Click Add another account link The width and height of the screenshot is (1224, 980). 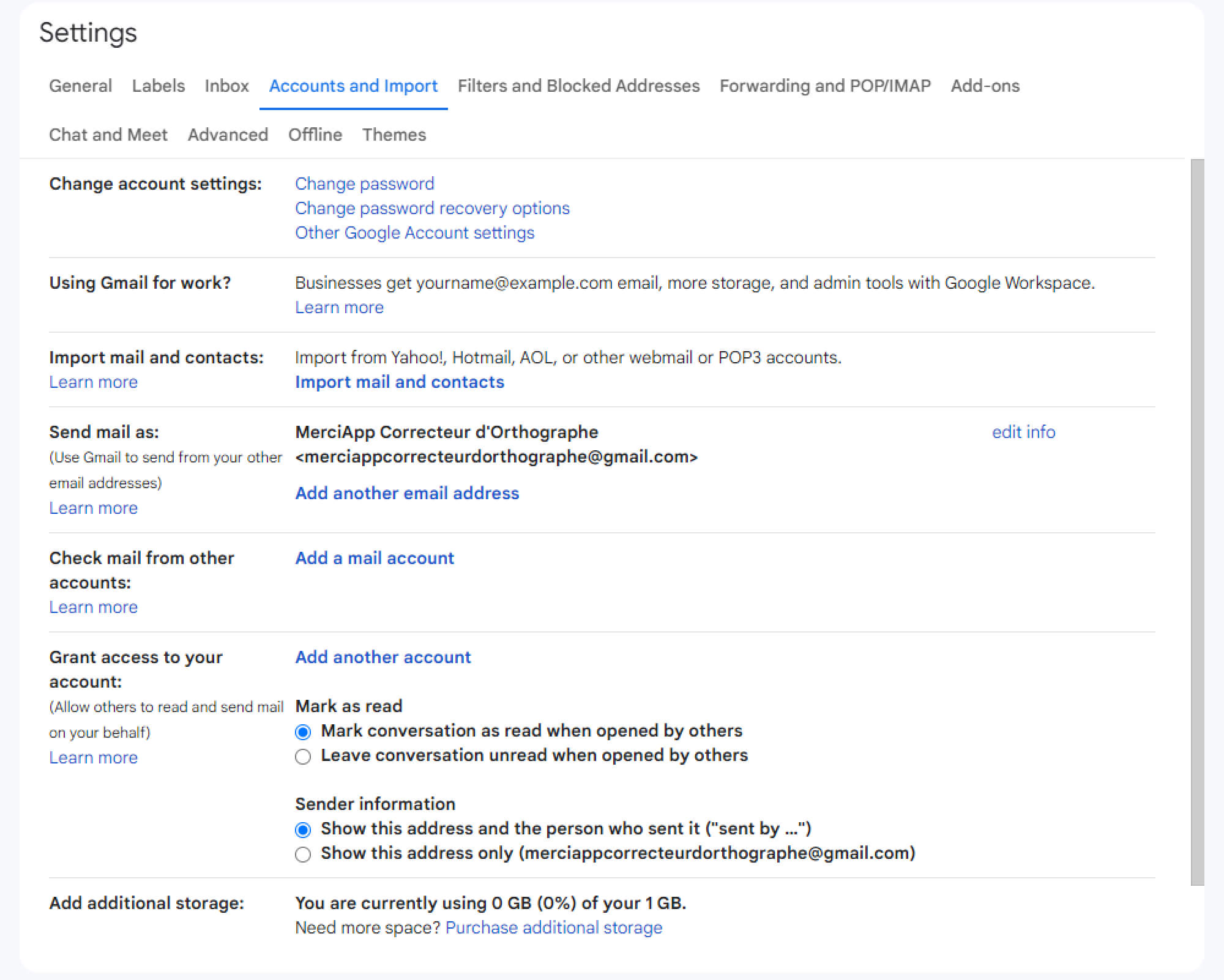click(x=383, y=657)
